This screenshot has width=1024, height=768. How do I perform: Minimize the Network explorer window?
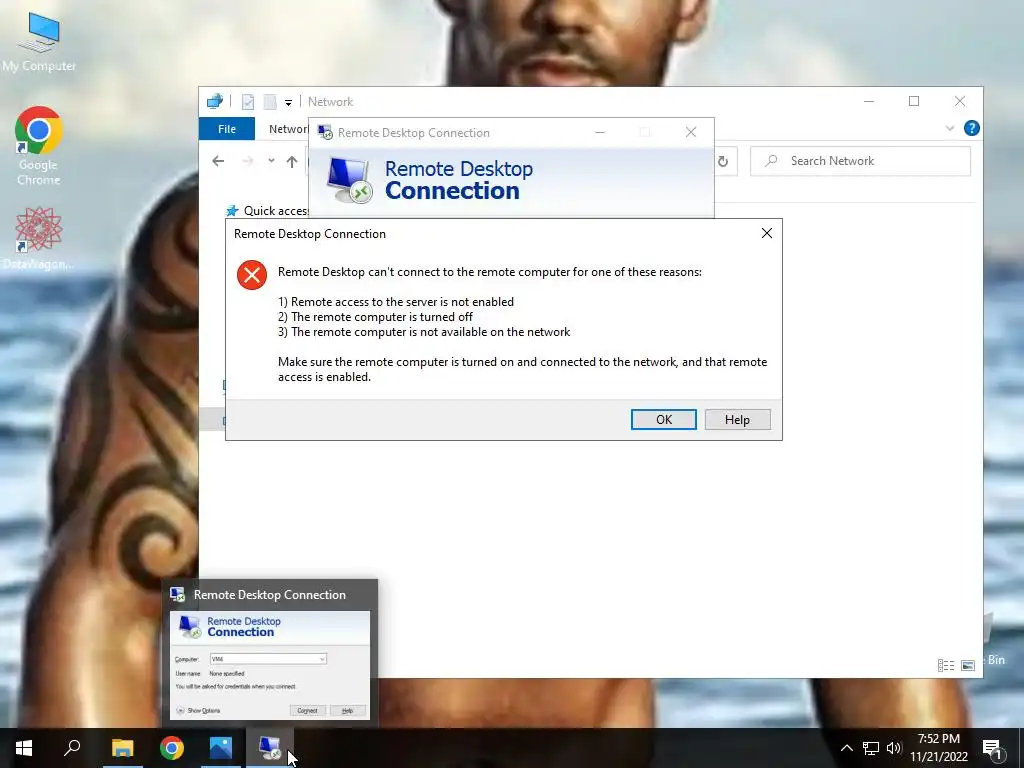tap(869, 101)
